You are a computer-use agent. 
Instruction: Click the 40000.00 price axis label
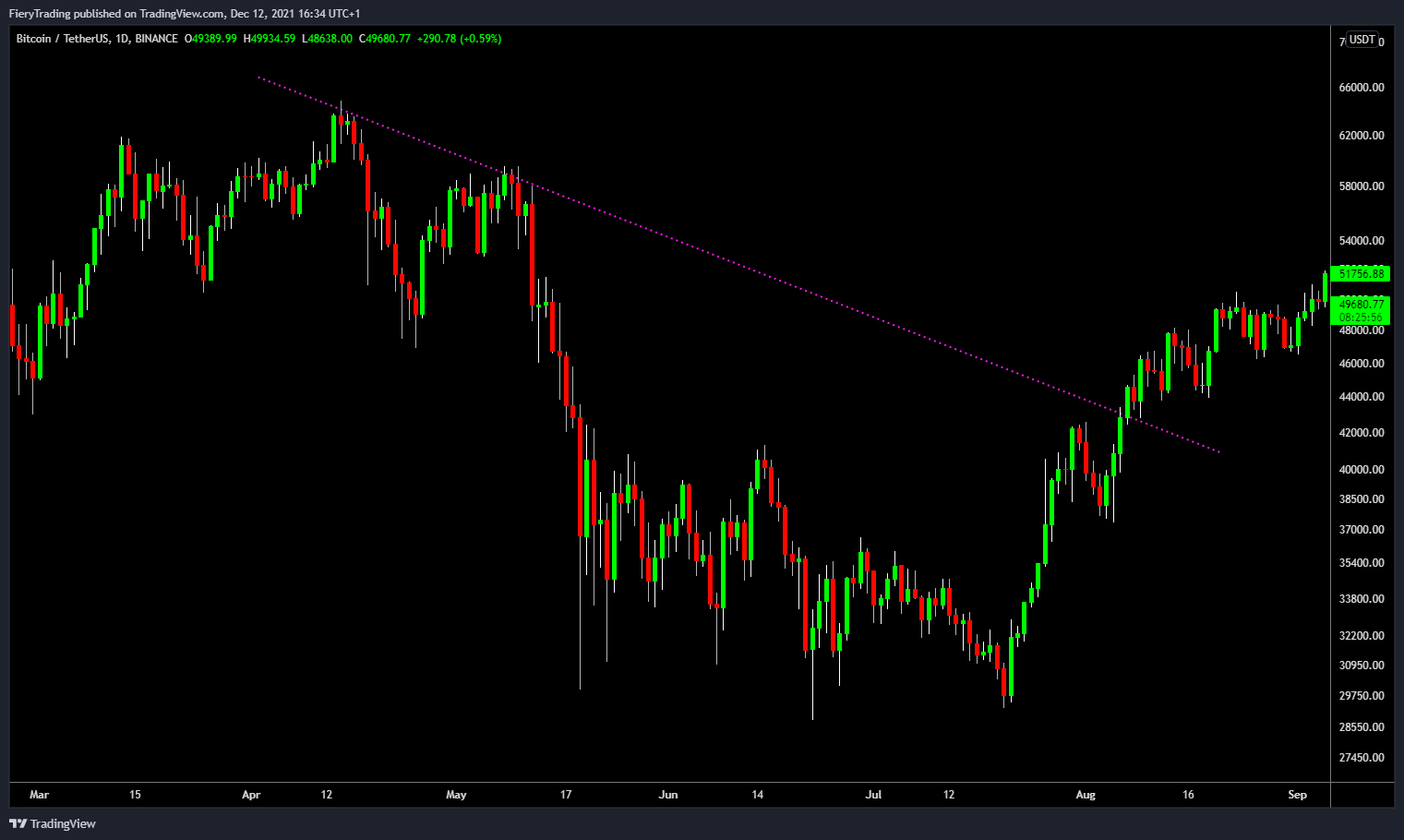[1362, 469]
